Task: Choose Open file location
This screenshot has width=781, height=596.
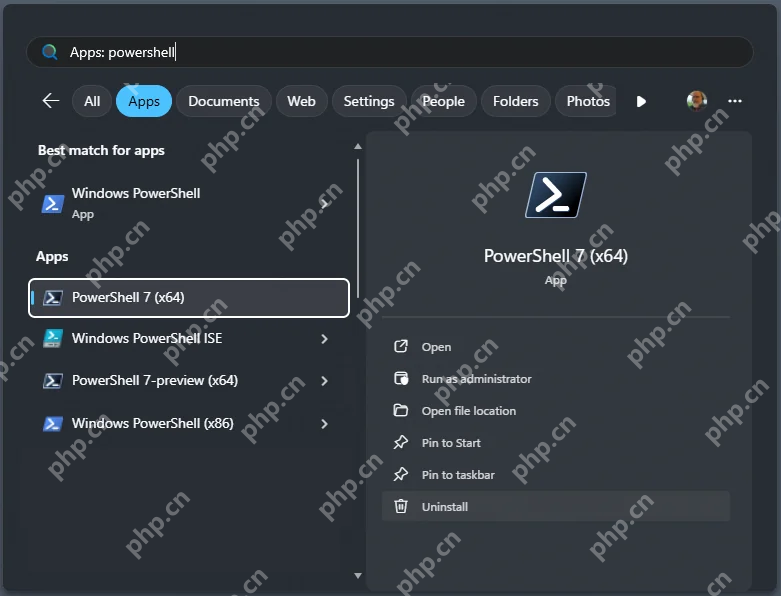Action: (556, 411)
